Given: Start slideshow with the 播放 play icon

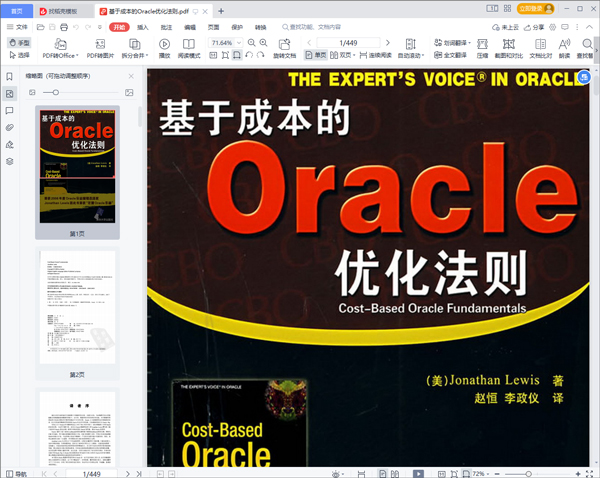Looking at the screenshot, I should 165,48.
